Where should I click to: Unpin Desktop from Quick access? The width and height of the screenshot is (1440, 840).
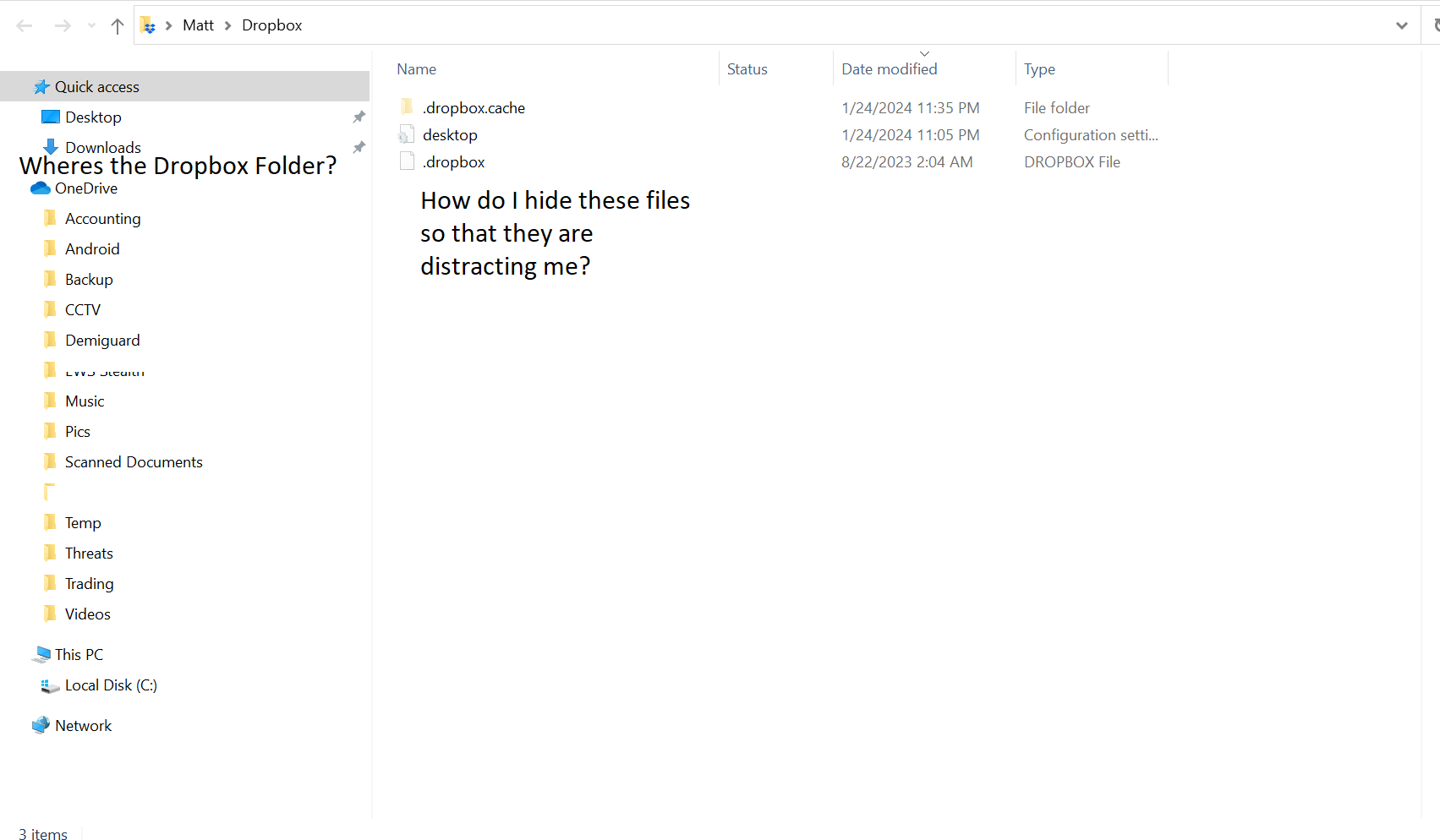(359, 117)
